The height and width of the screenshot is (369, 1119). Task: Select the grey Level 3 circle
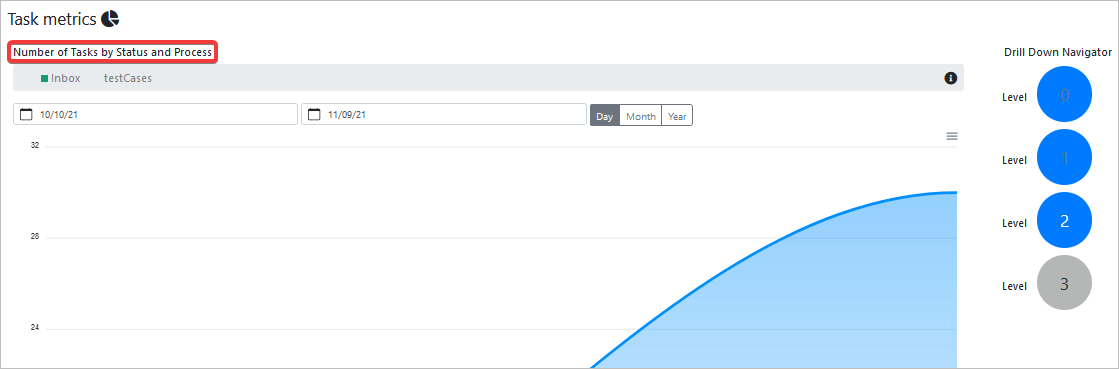pyautogui.click(x=1064, y=283)
